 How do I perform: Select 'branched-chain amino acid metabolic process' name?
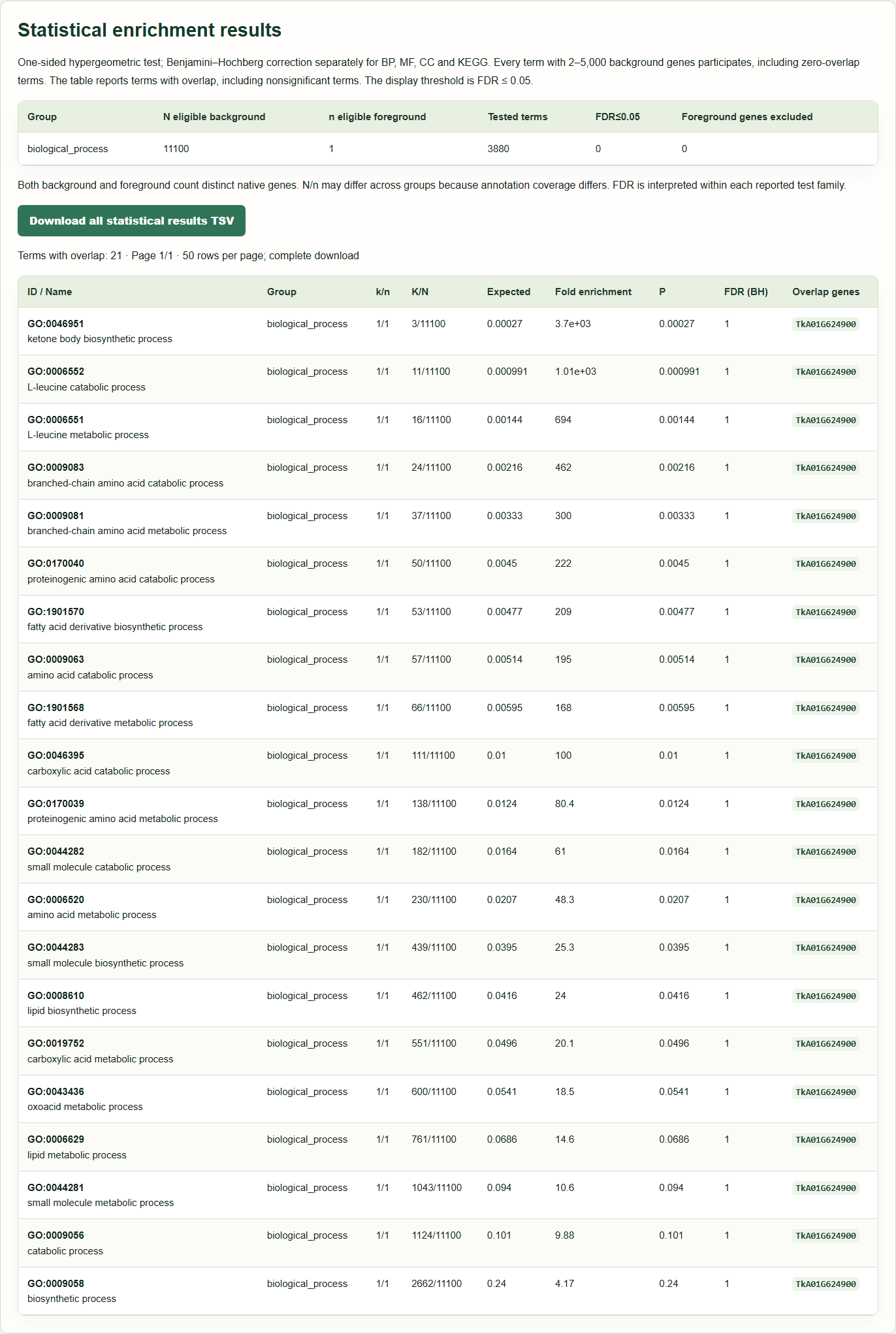click(x=127, y=531)
